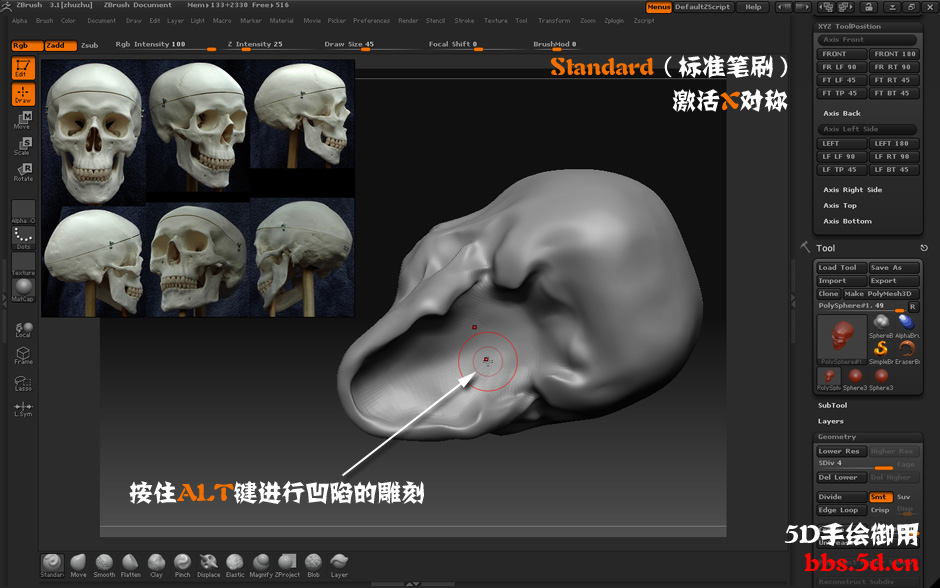
Task: Click the Load Tool button
Action: [841, 268]
